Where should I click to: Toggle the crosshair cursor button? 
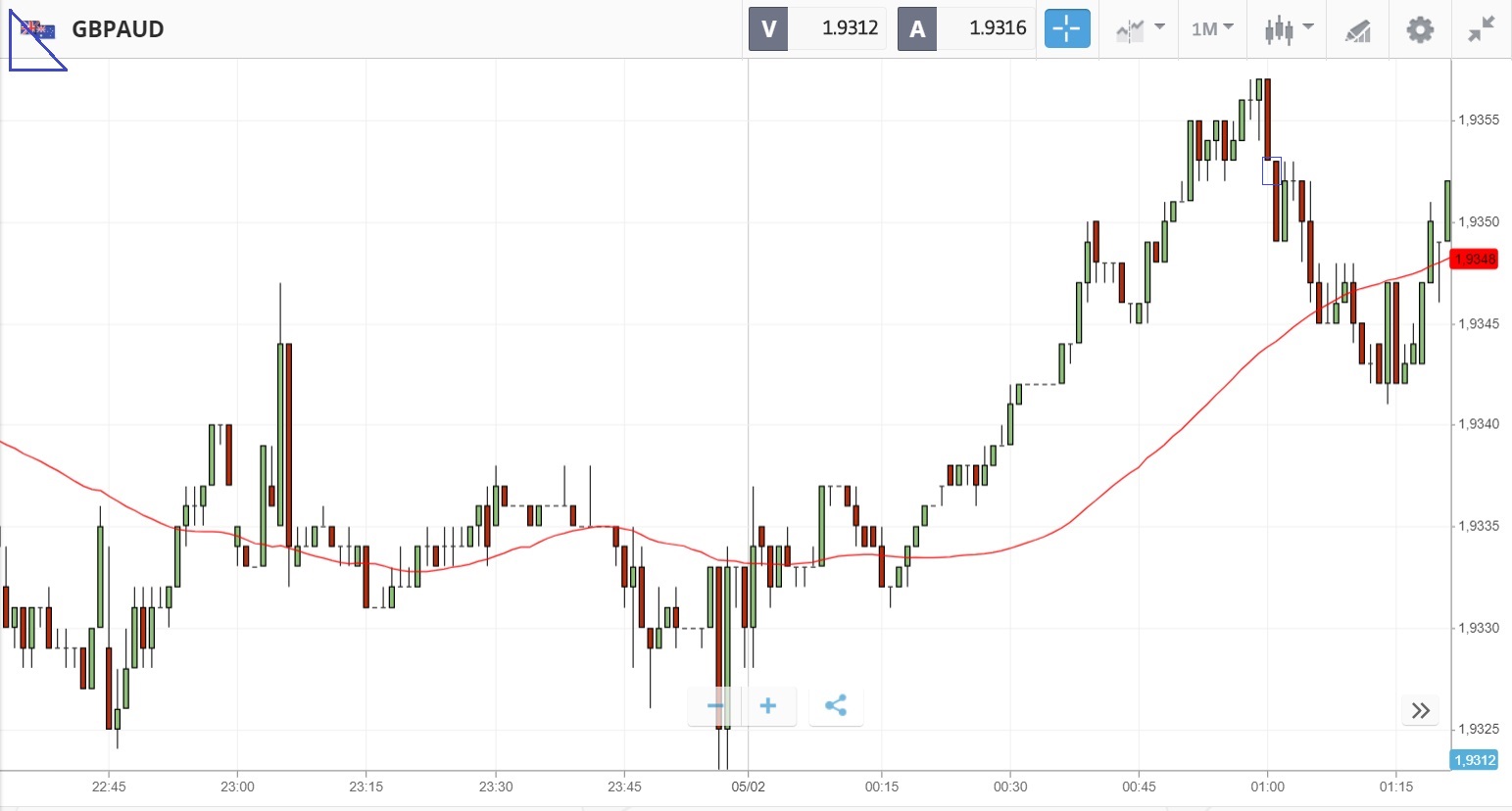pos(1066,29)
